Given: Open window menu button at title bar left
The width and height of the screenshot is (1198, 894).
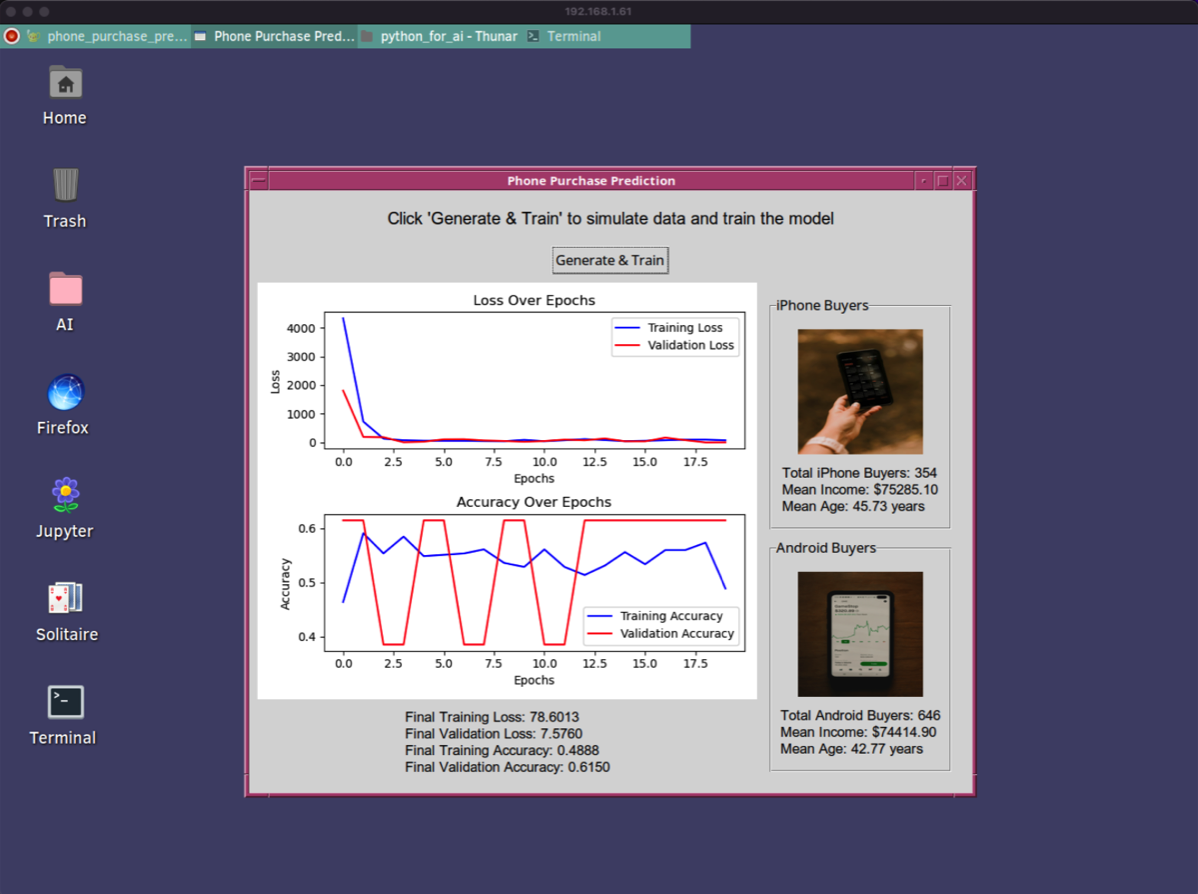Looking at the screenshot, I should (259, 181).
